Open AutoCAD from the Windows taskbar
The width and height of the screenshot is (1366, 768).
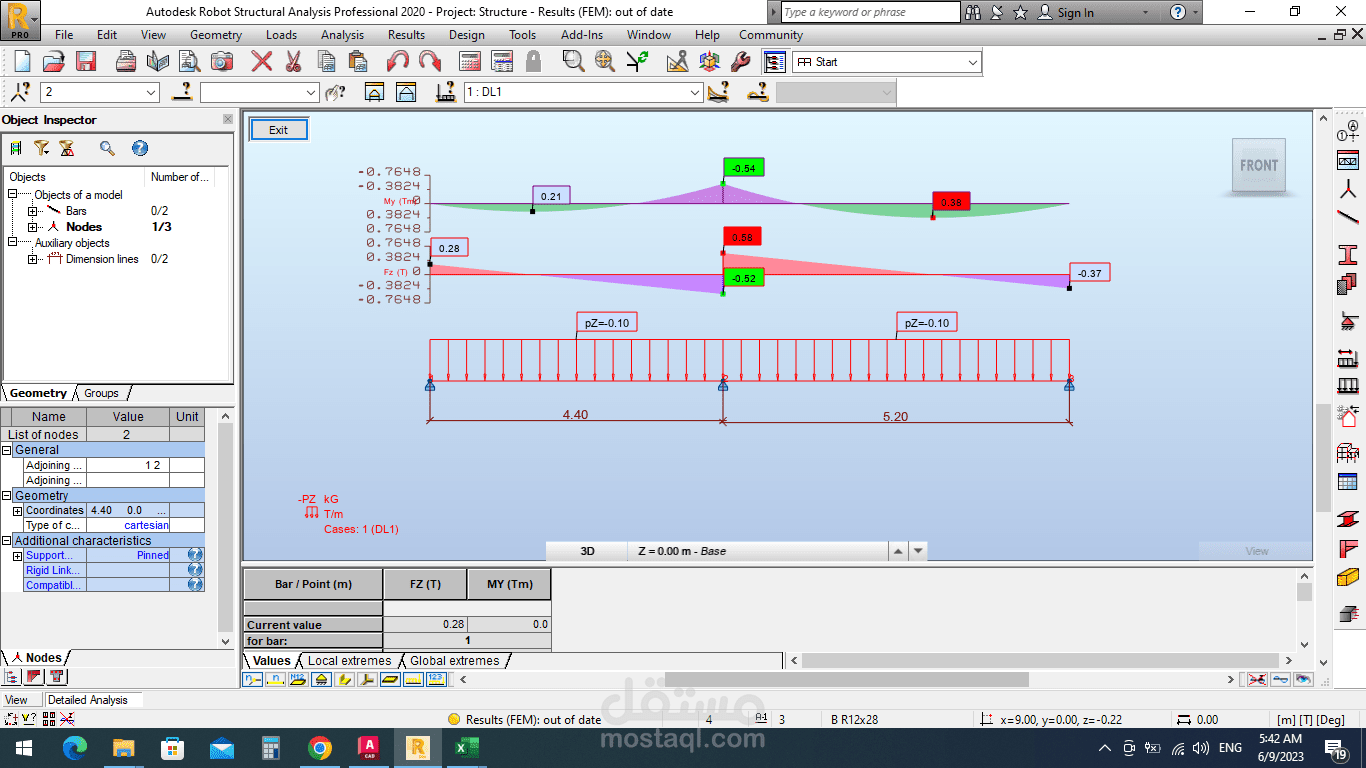[369, 748]
